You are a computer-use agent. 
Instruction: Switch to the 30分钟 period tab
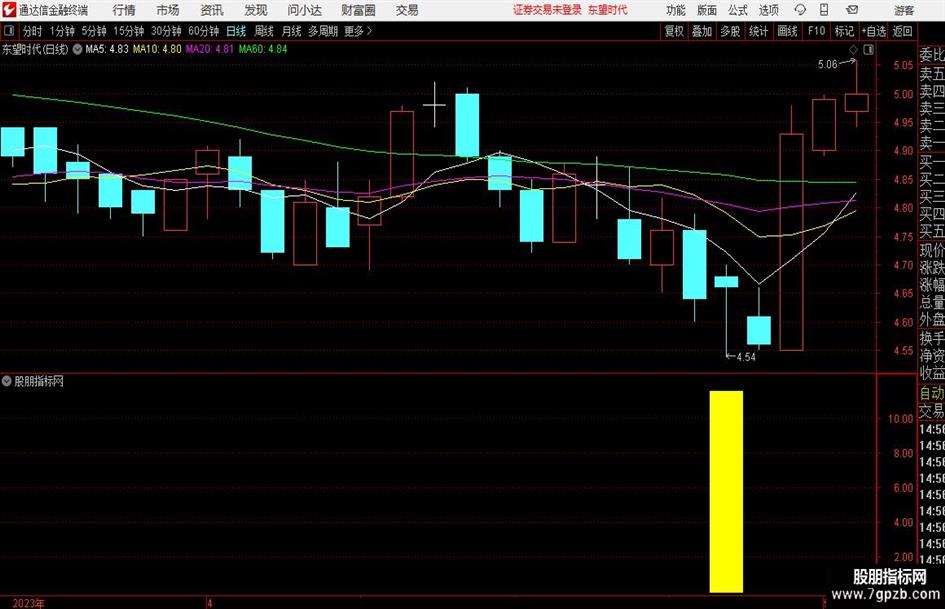click(166, 31)
